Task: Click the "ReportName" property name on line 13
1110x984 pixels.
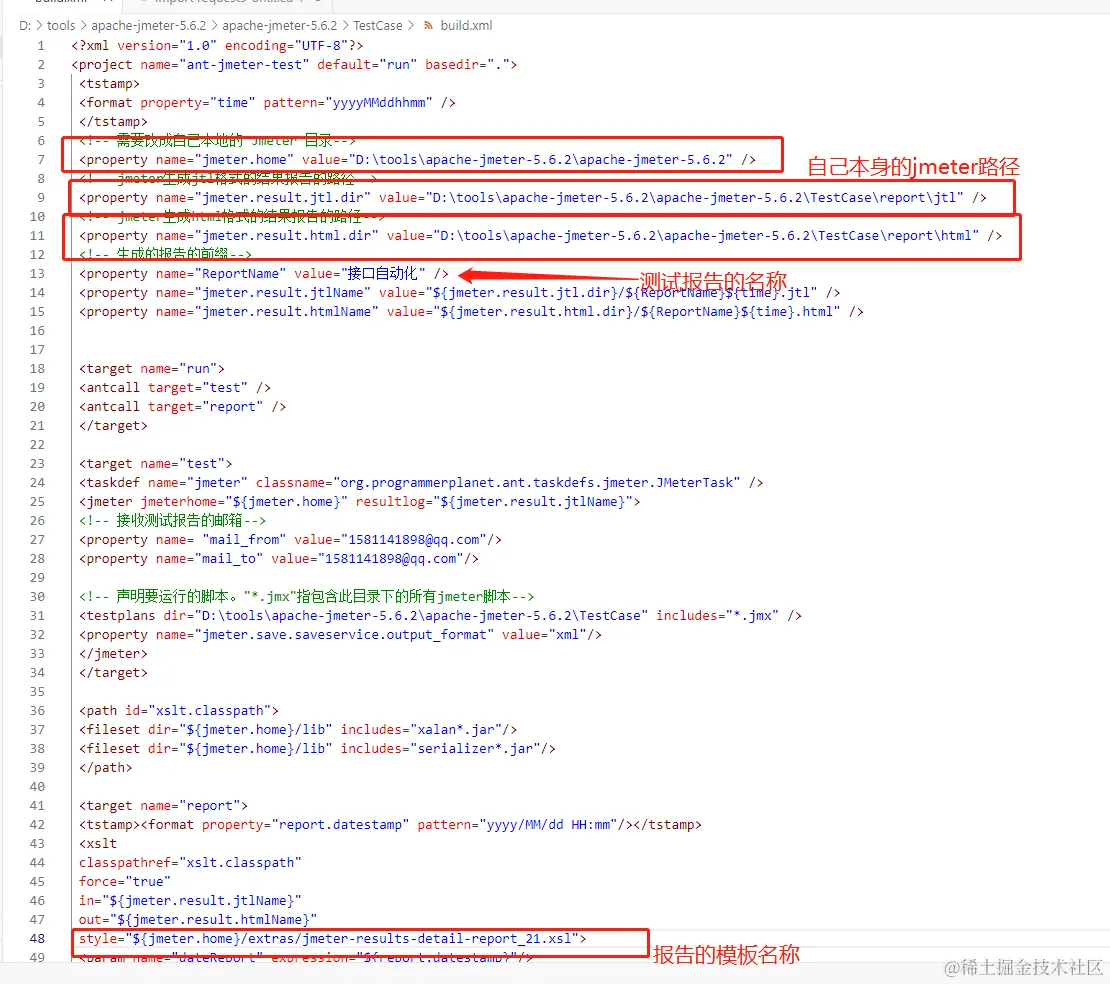Action: point(241,274)
